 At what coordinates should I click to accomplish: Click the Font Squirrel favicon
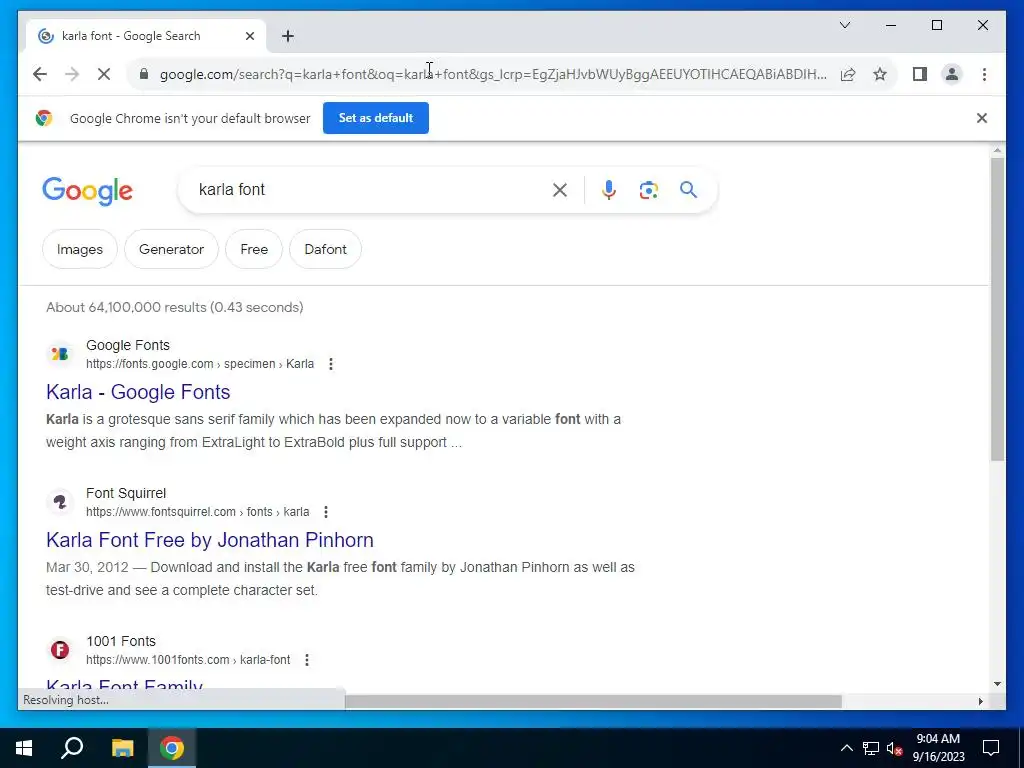pyautogui.click(x=59, y=502)
